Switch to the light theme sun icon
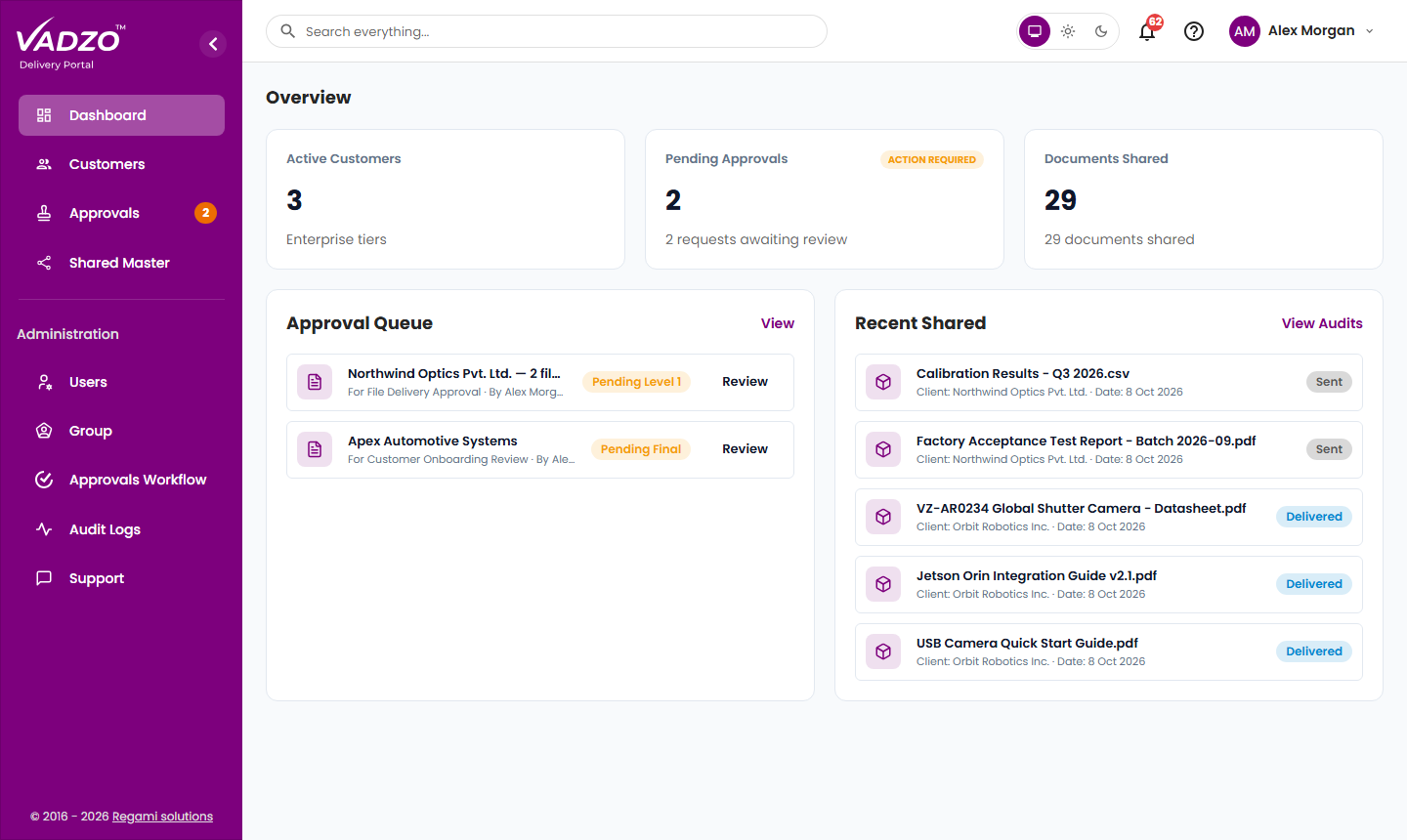This screenshot has width=1407, height=840. pos(1068,31)
